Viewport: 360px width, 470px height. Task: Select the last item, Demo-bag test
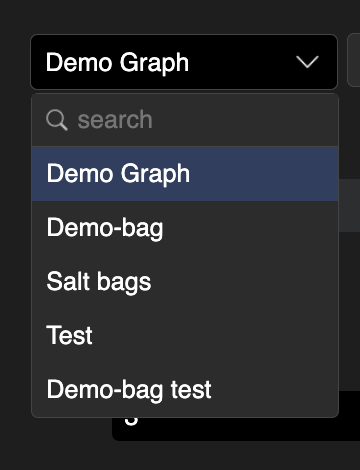pos(185,389)
